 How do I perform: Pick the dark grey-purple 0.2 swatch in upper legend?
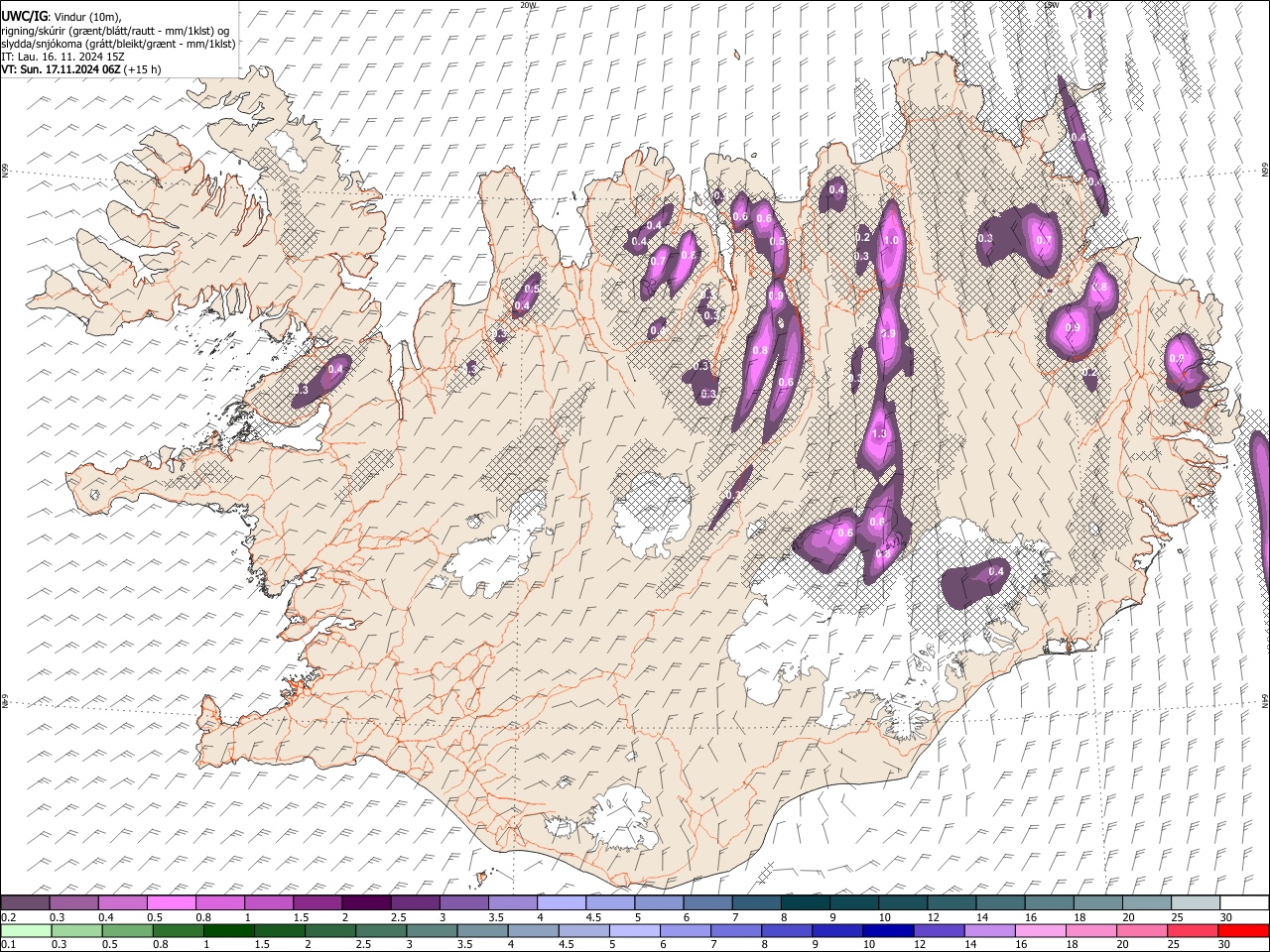coord(25,903)
